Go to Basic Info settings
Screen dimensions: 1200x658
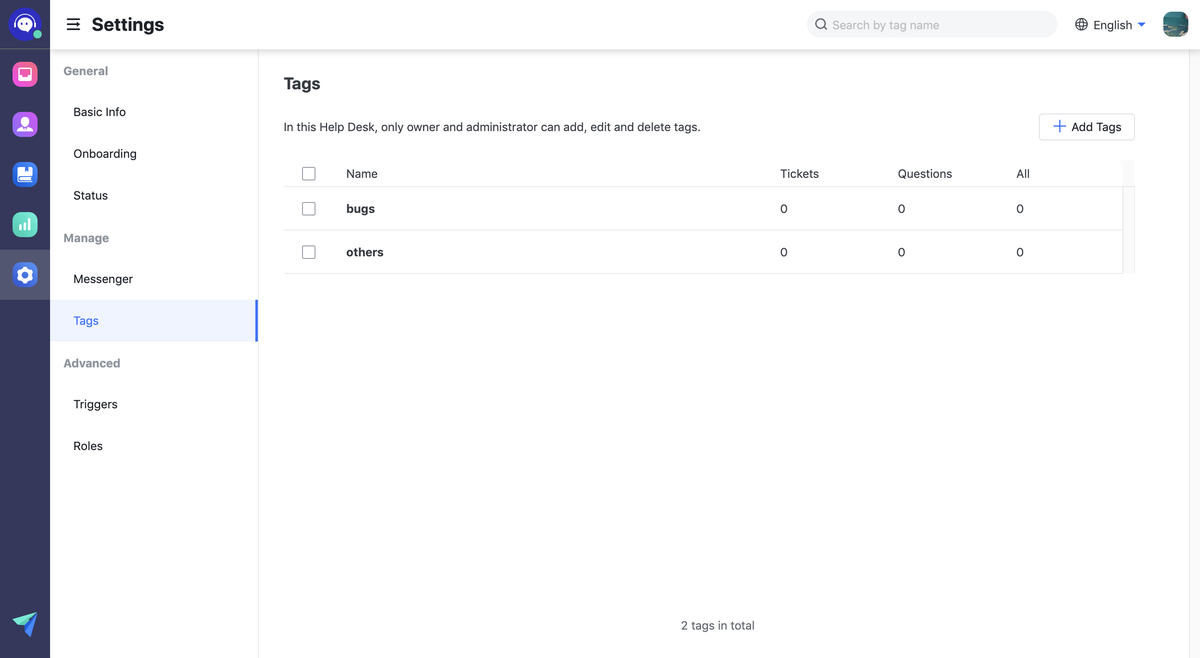[x=99, y=112]
